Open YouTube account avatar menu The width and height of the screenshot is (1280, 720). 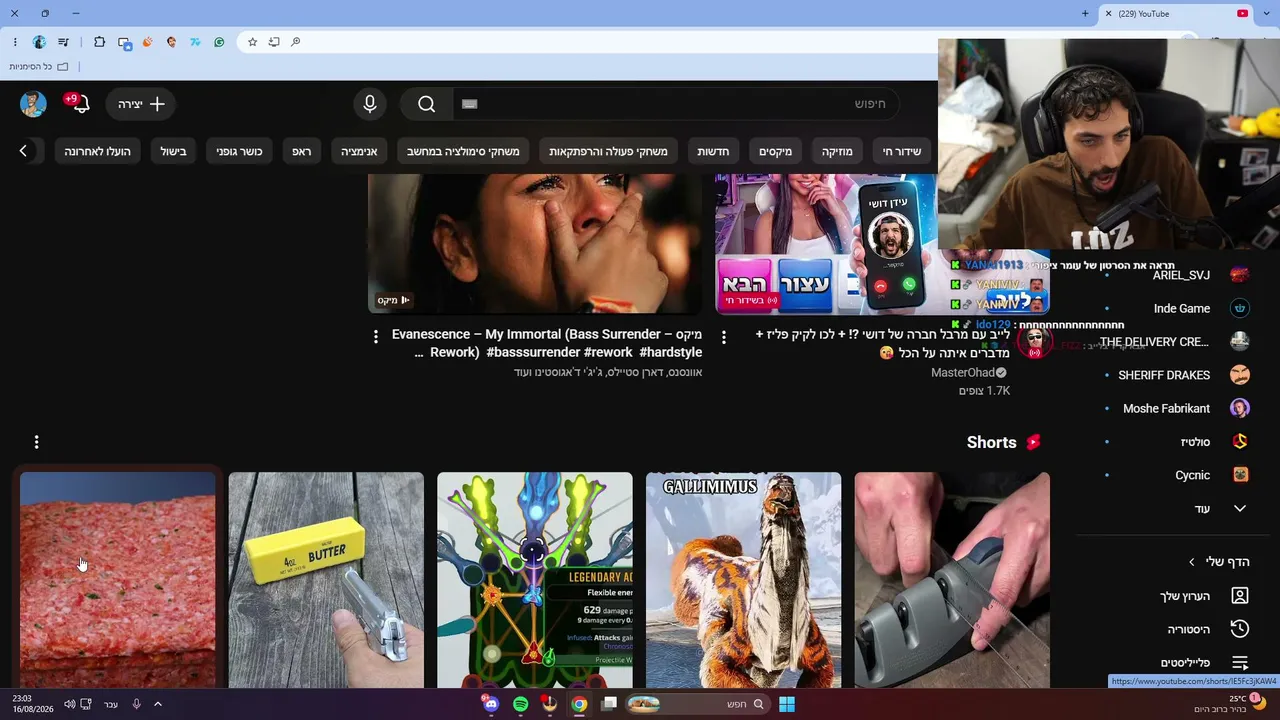tap(33, 104)
